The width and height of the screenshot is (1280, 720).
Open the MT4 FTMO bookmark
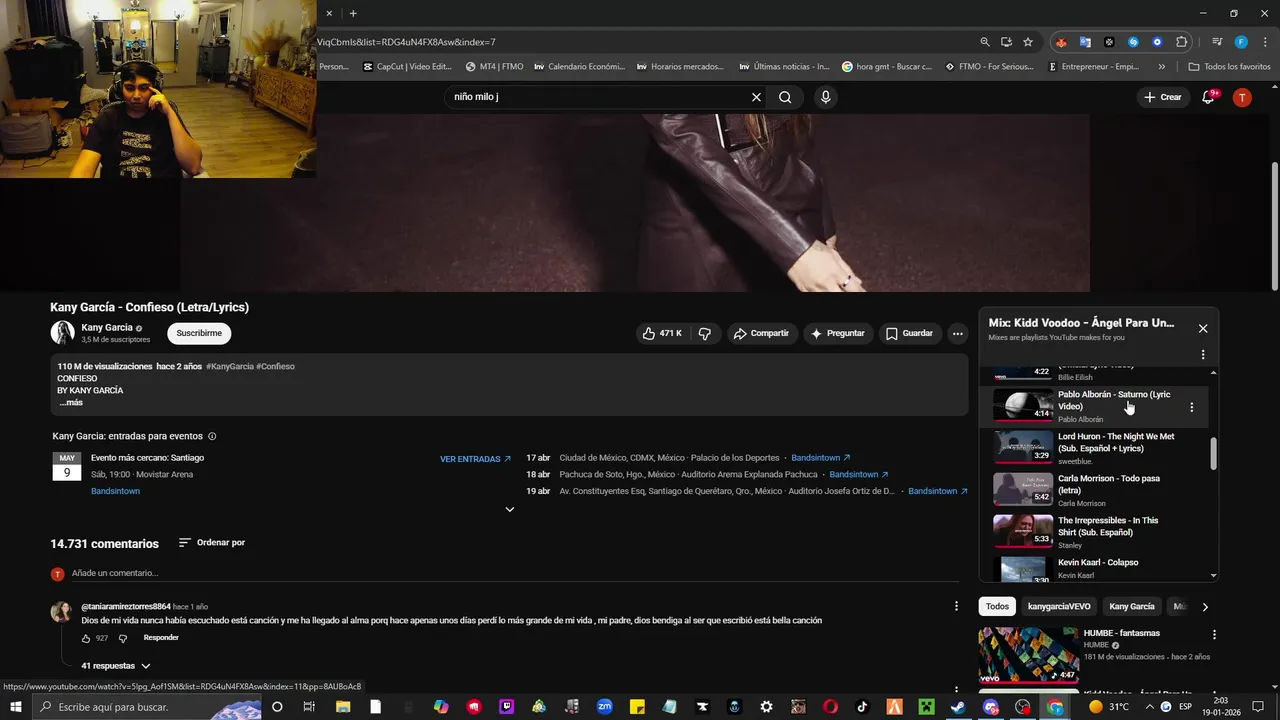click(x=495, y=67)
